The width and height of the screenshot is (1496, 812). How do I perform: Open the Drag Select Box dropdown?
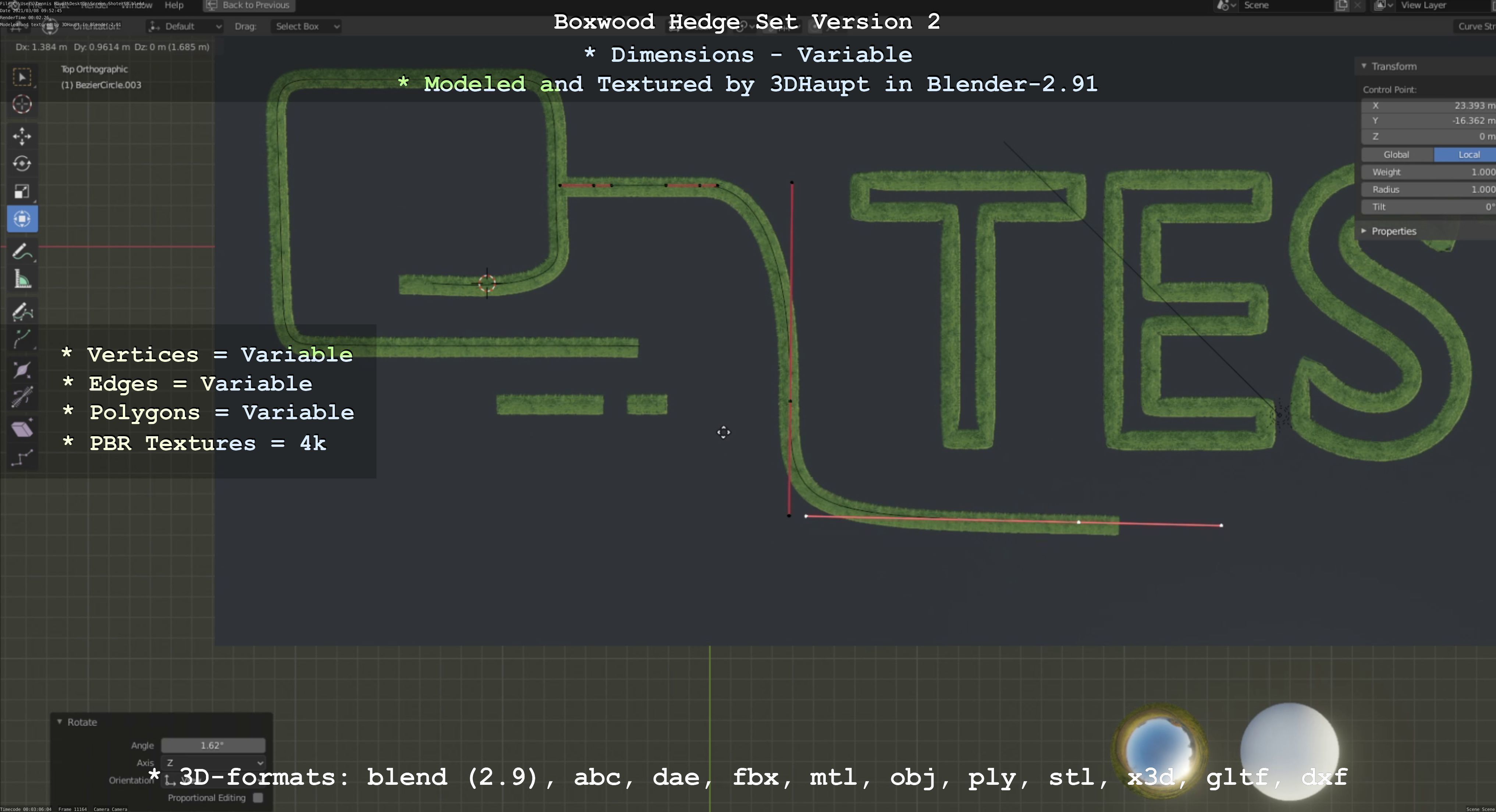click(x=305, y=26)
